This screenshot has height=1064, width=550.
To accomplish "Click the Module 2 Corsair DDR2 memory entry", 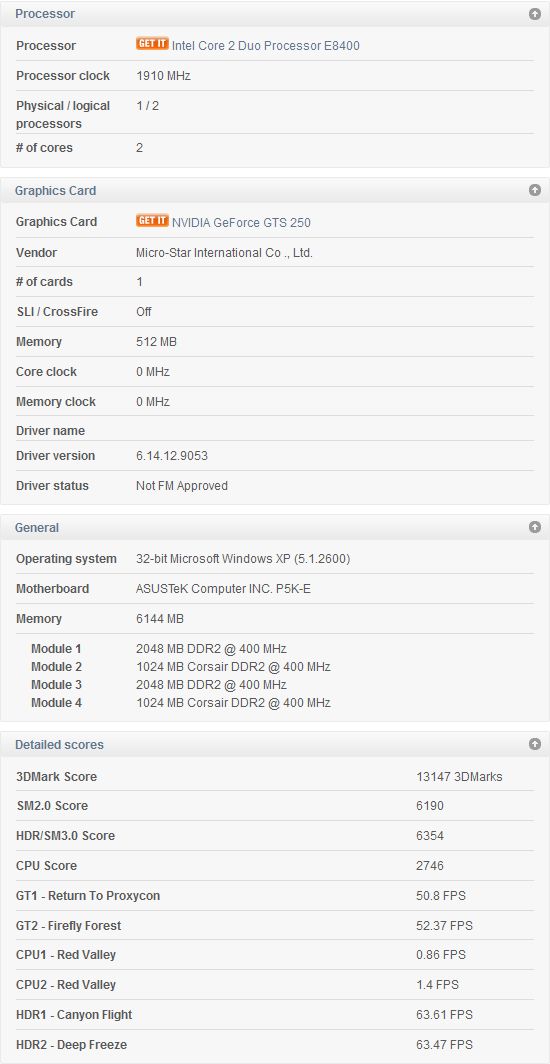I will [x=233, y=666].
